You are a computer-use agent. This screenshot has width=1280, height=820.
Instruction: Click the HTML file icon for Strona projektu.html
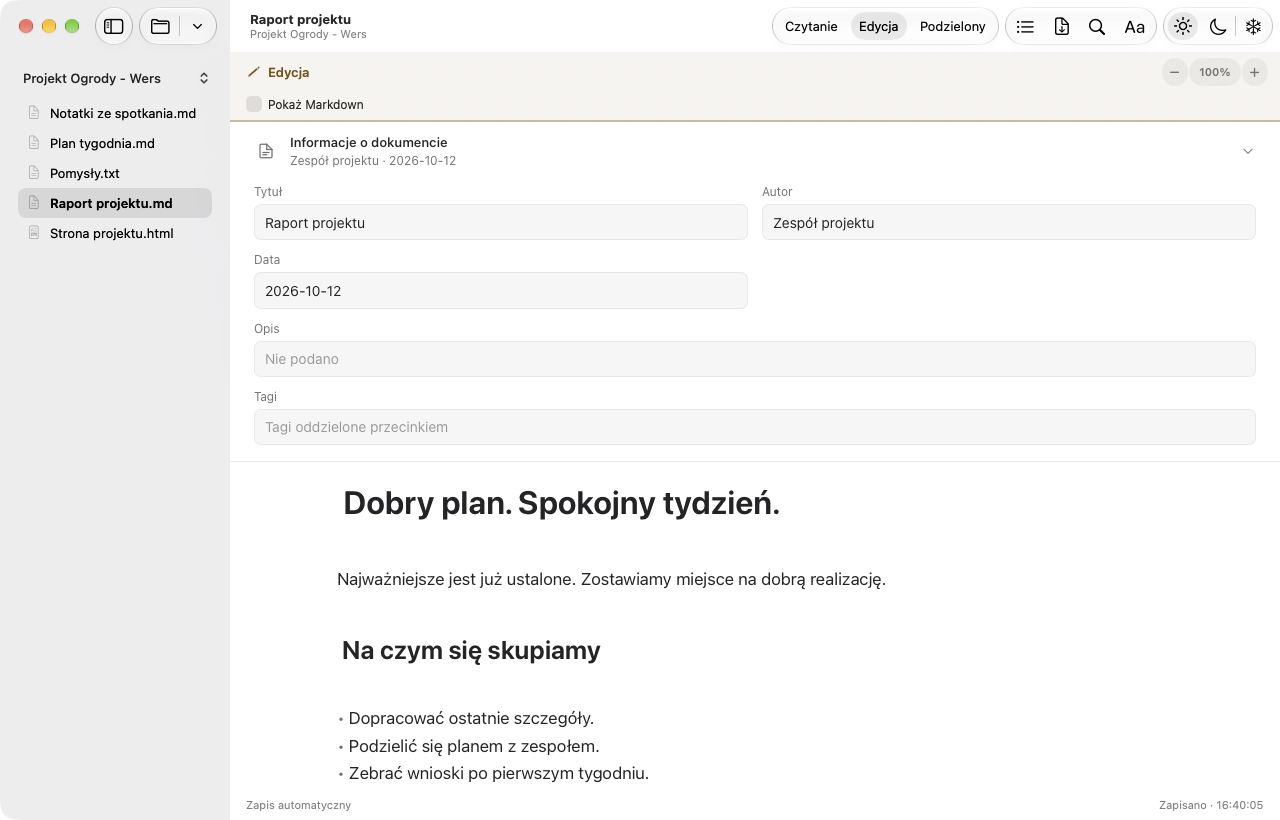coord(34,233)
